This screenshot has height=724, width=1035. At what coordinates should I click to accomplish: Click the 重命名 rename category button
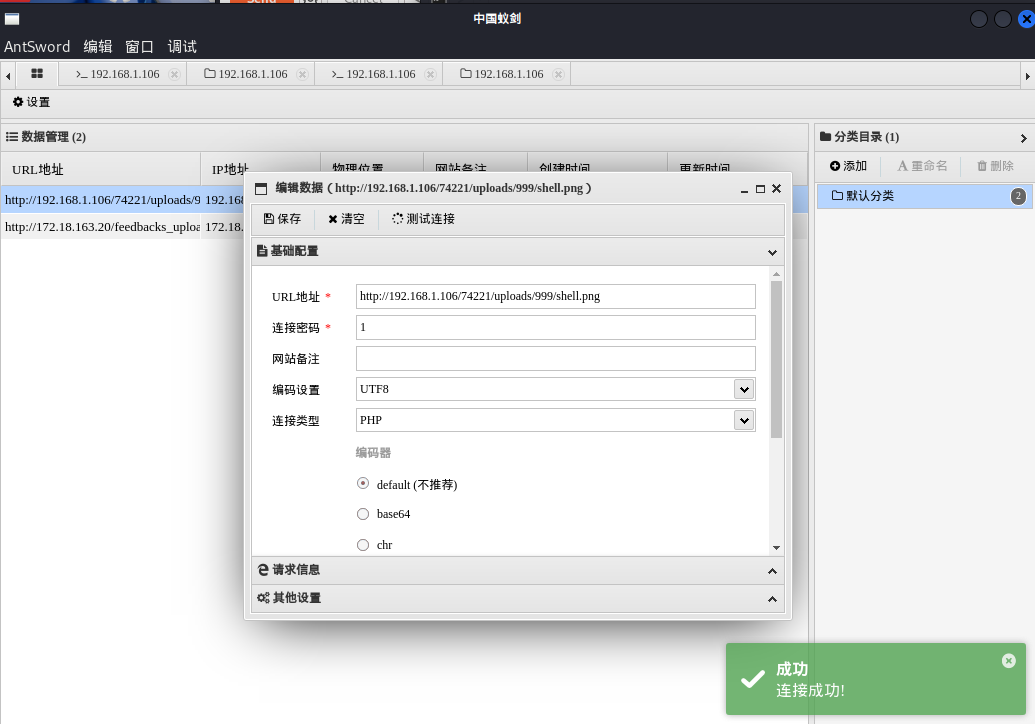[x=922, y=166]
